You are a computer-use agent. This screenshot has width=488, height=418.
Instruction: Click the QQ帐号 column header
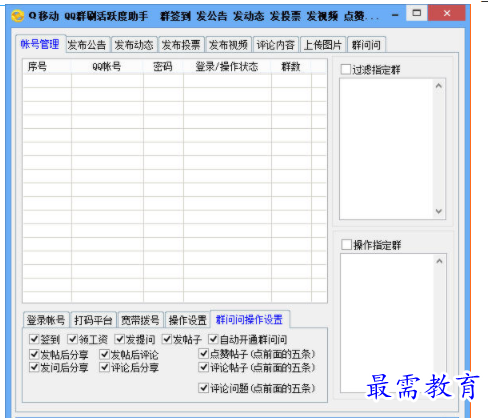click(107, 67)
